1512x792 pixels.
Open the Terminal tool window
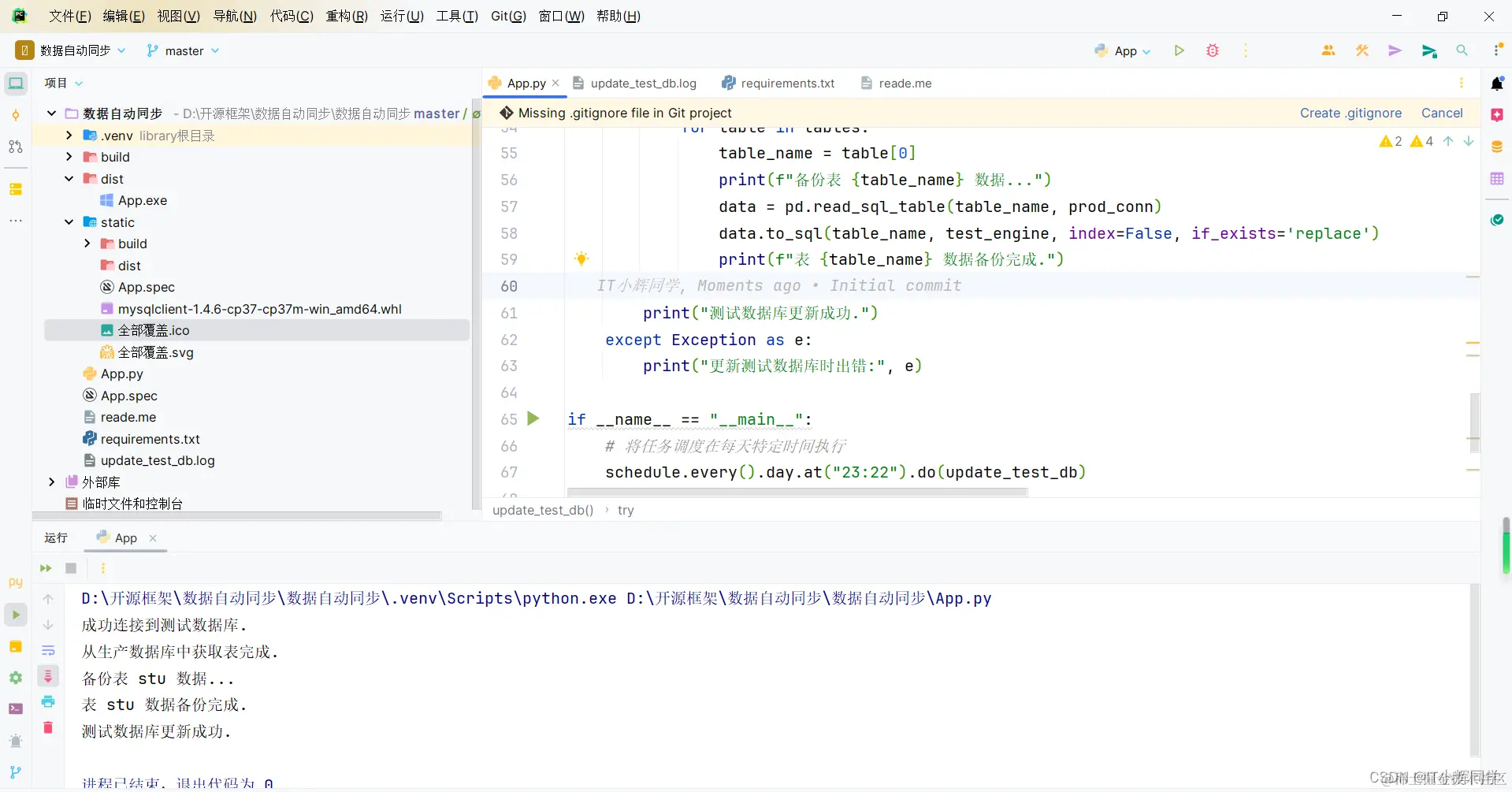pos(16,709)
